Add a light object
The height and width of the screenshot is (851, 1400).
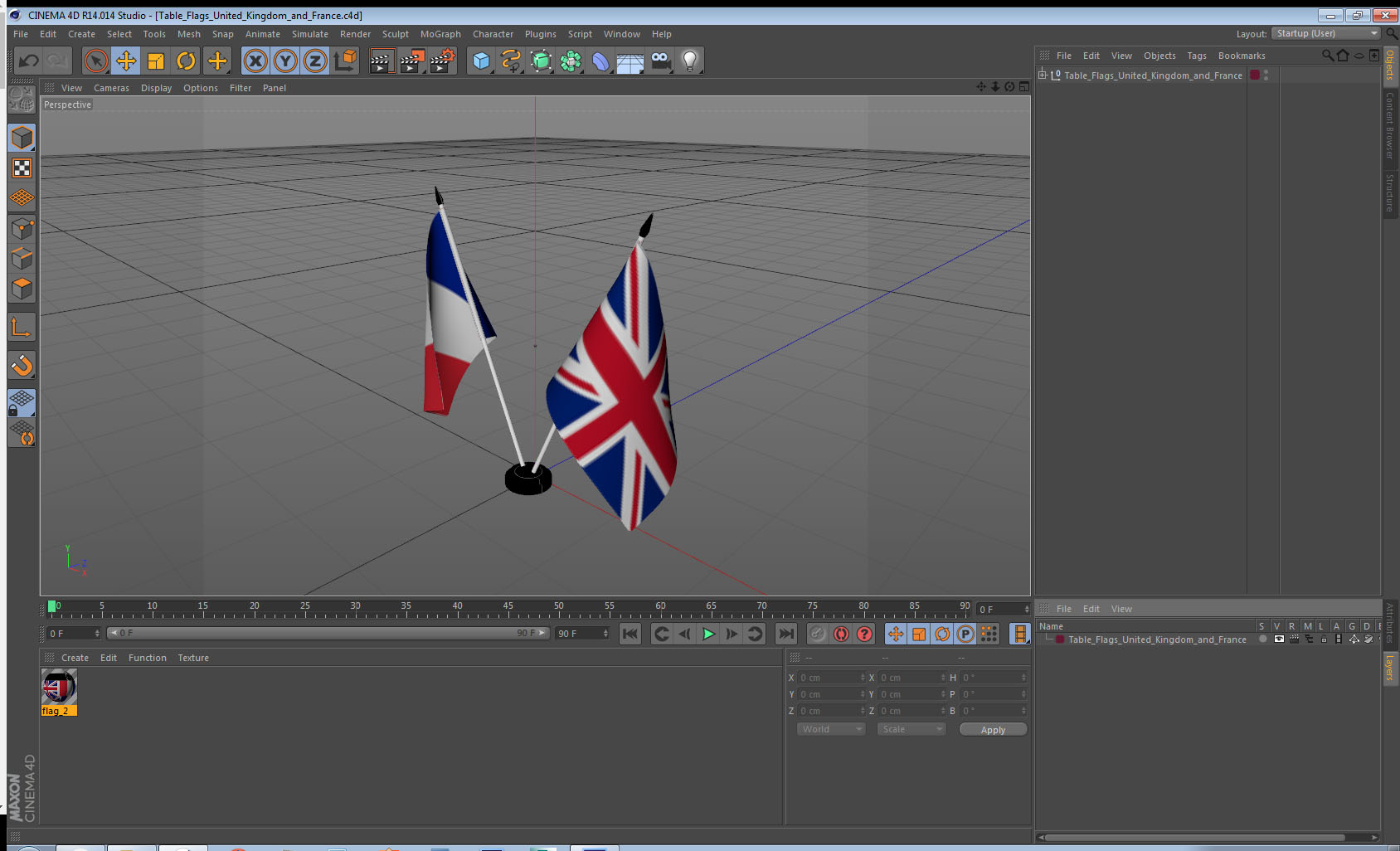[x=690, y=61]
